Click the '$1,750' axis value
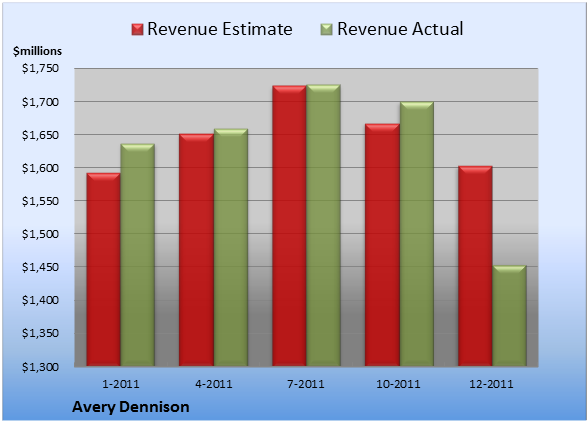 [40, 68]
